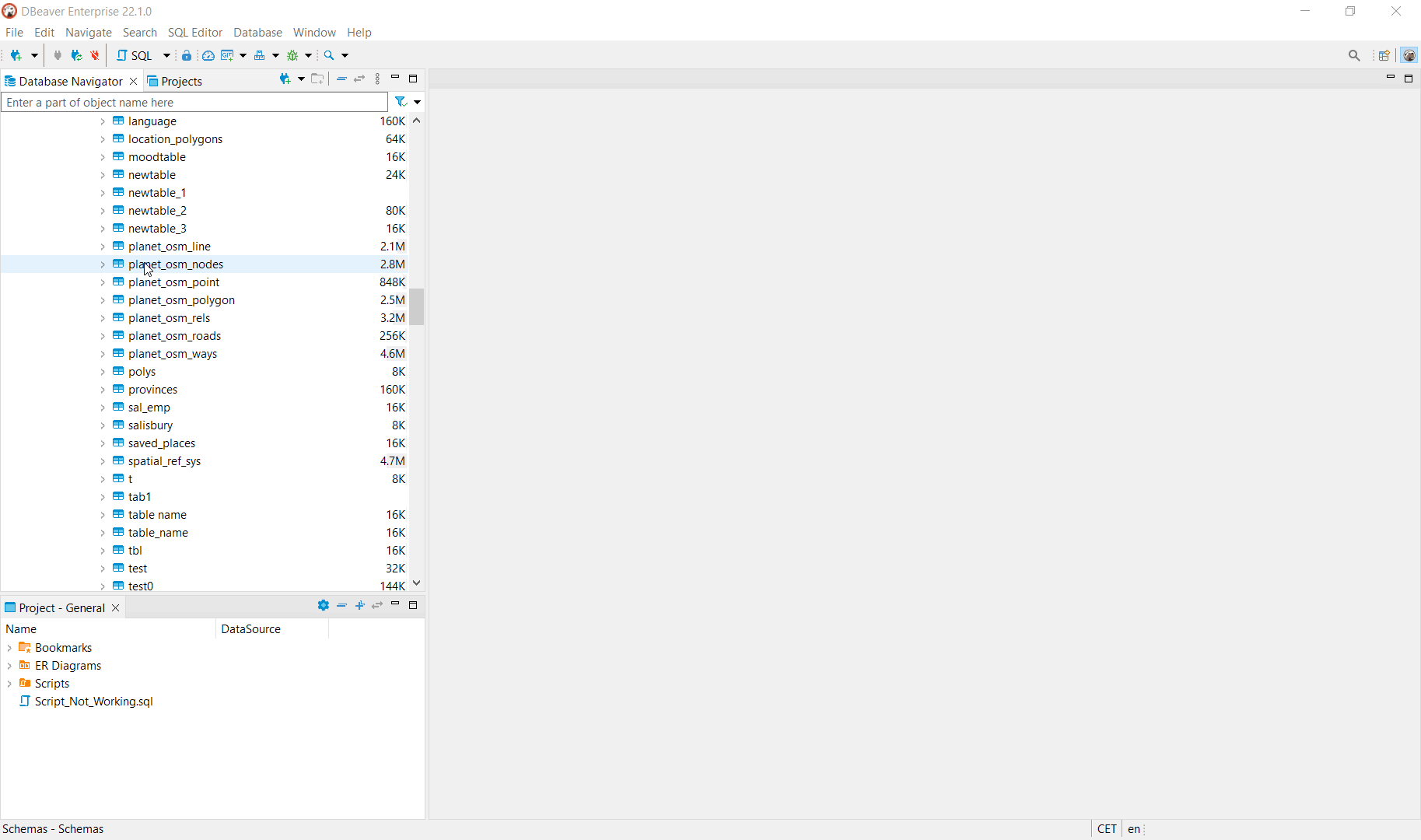Image resolution: width=1421 pixels, height=840 pixels.
Task: Click the expand all plus icon in Project panel
Action: tap(359, 605)
